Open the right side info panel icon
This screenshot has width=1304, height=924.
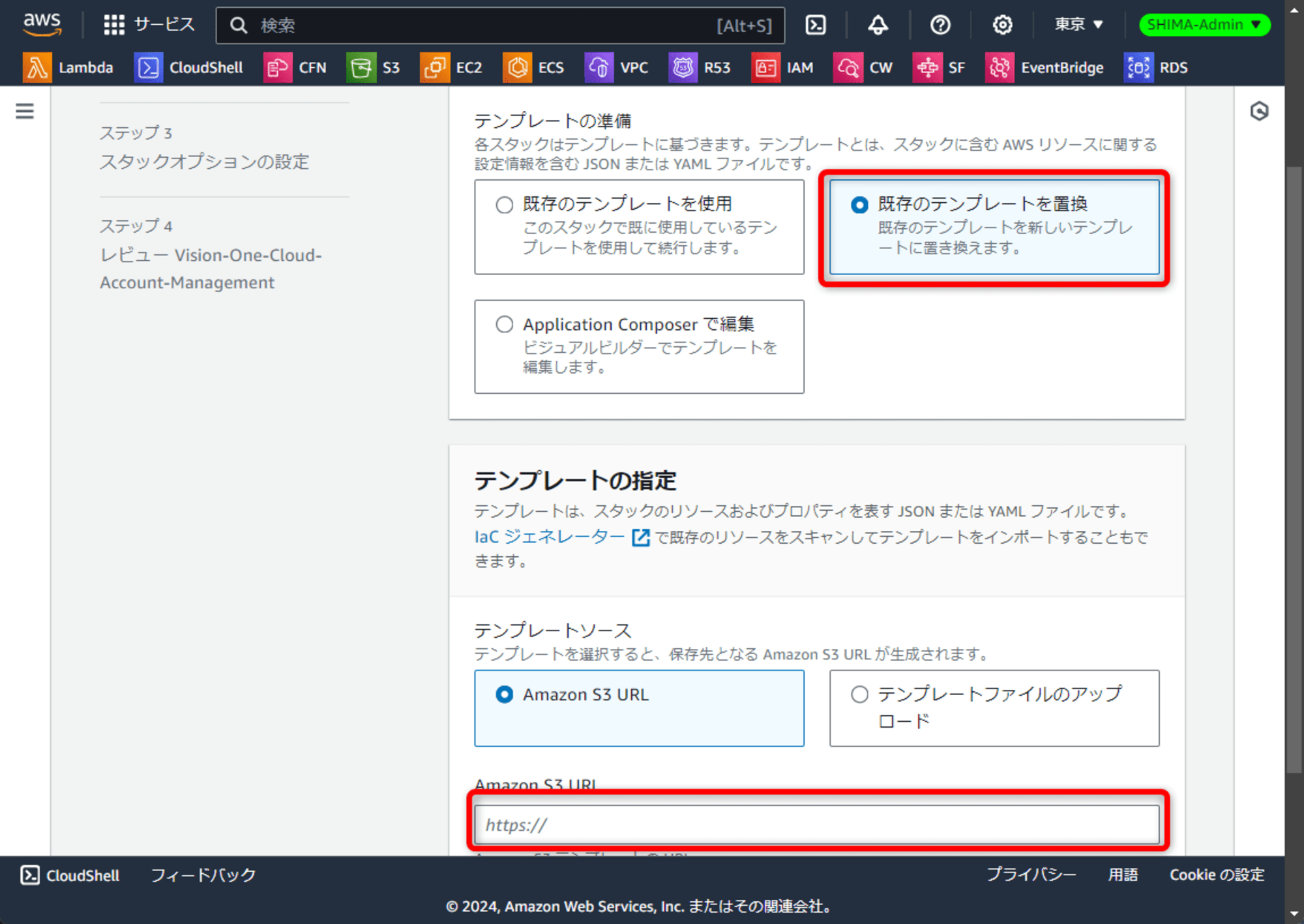[x=1259, y=111]
